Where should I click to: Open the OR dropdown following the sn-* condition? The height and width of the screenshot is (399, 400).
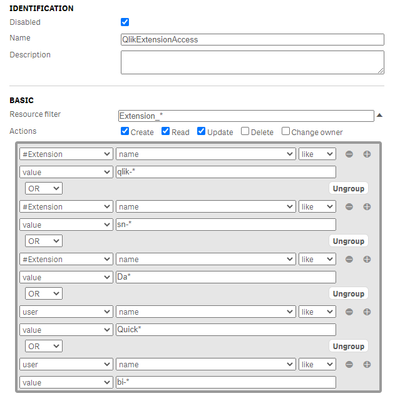pos(44,241)
